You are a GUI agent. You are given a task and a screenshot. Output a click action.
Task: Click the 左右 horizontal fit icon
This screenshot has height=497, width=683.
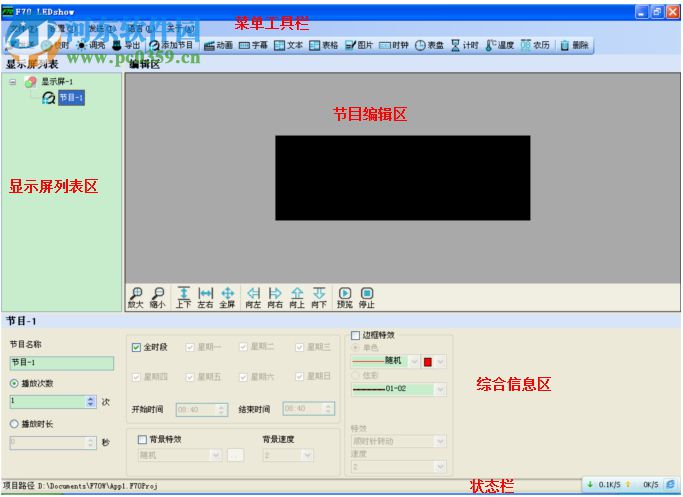206,298
